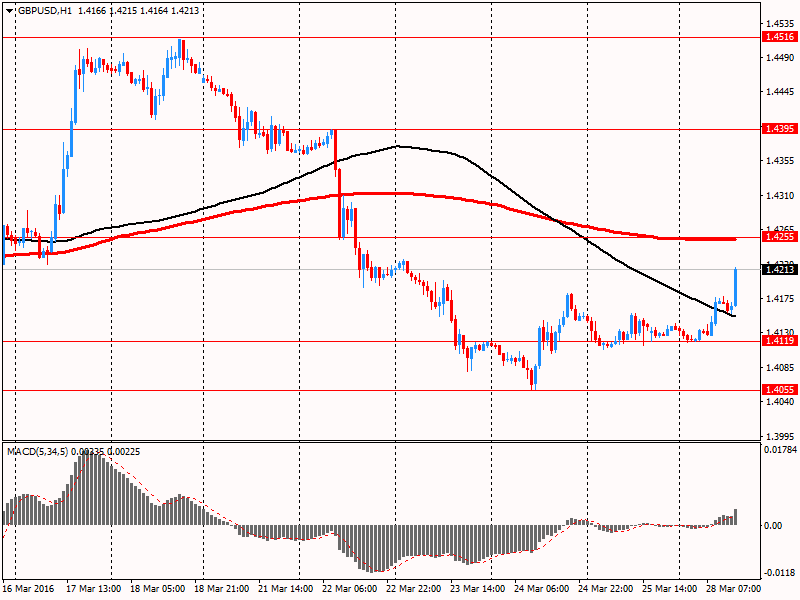The width and height of the screenshot is (800, 600).
Task: Click the 1.4175 price axis value
Action: pos(781,299)
